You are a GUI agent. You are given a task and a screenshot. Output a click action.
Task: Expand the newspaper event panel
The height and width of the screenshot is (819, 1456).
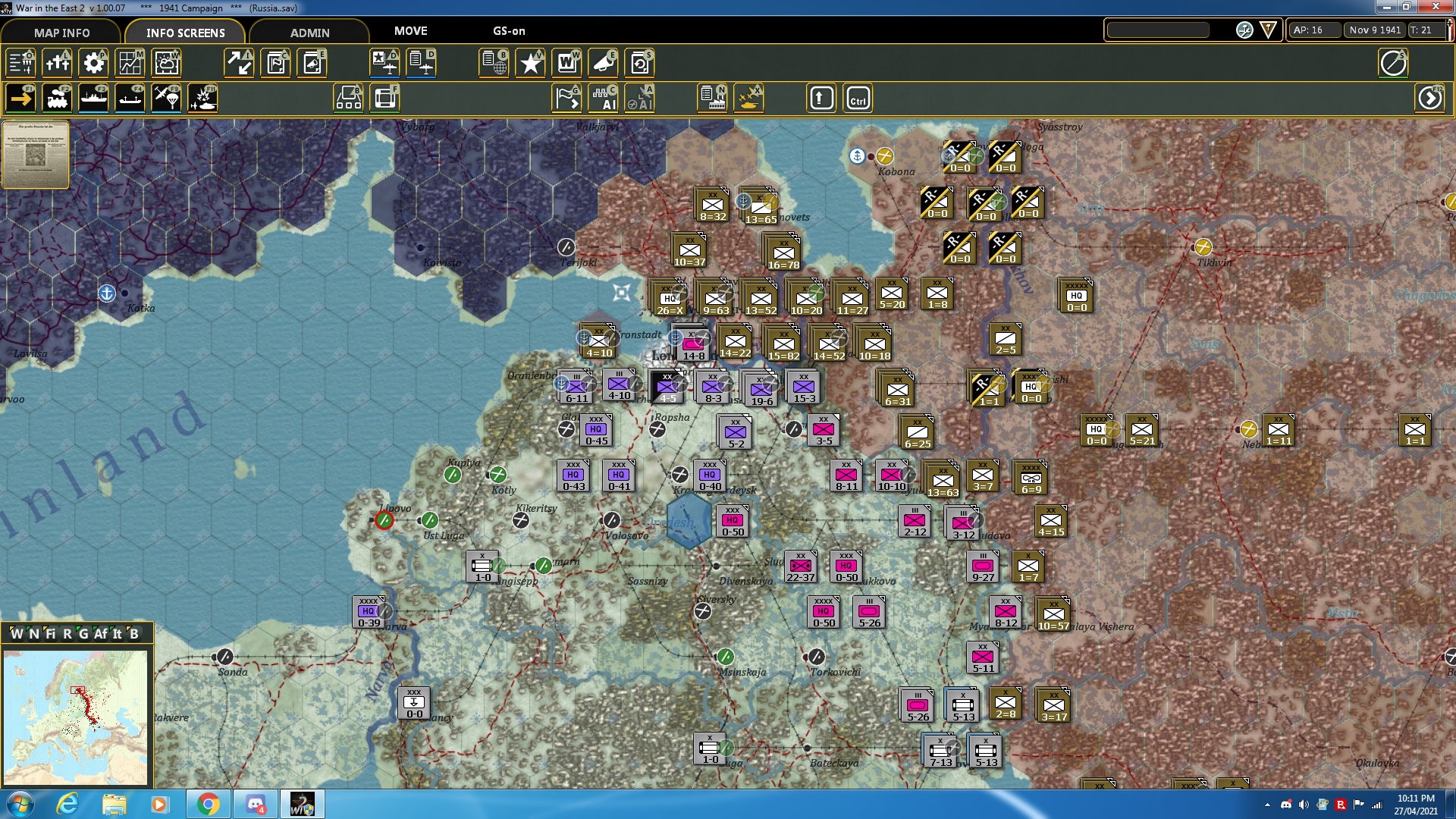36,155
